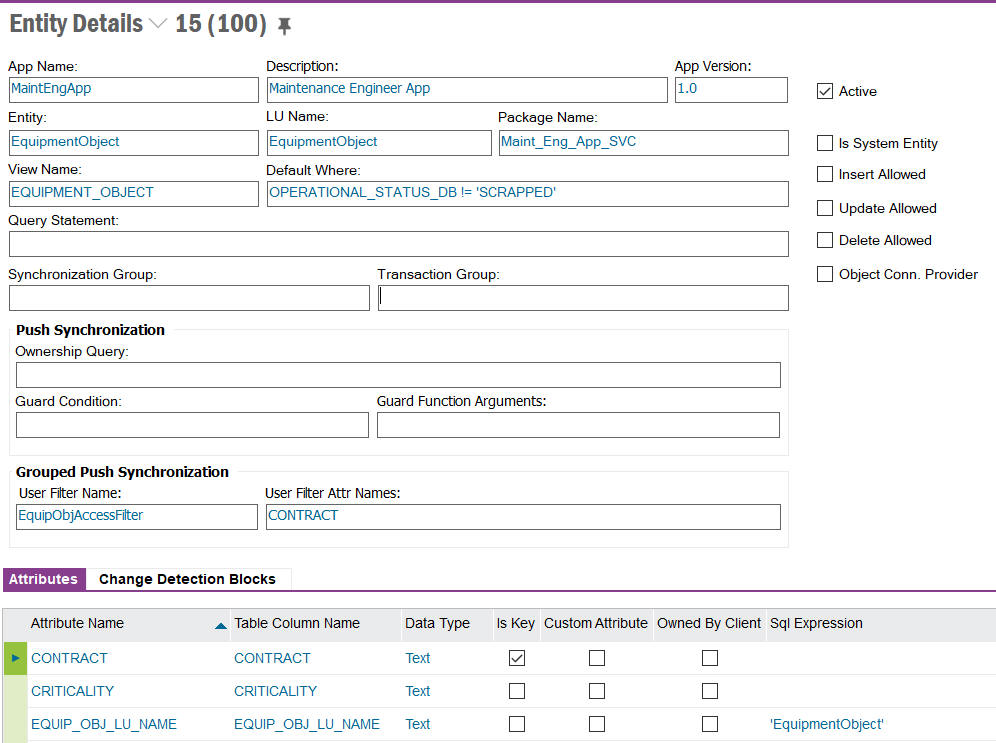
Task: Click the Query Statement input field
Action: point(398,244)
